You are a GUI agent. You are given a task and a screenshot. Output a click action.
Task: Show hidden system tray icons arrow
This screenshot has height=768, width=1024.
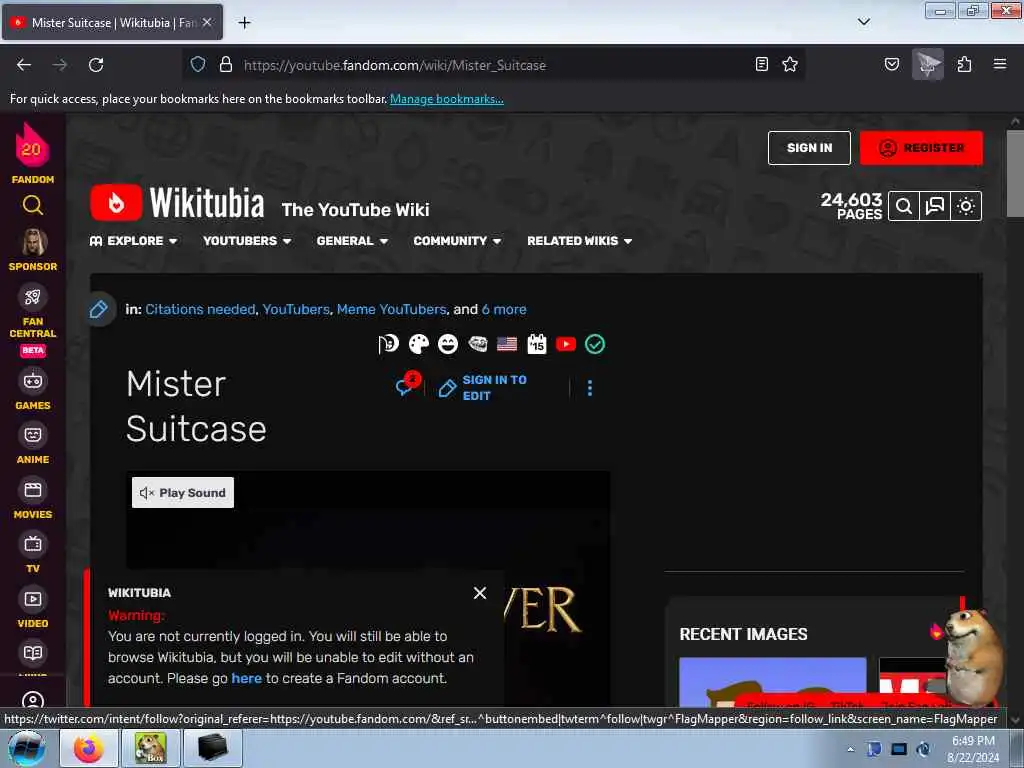[850, 749]
